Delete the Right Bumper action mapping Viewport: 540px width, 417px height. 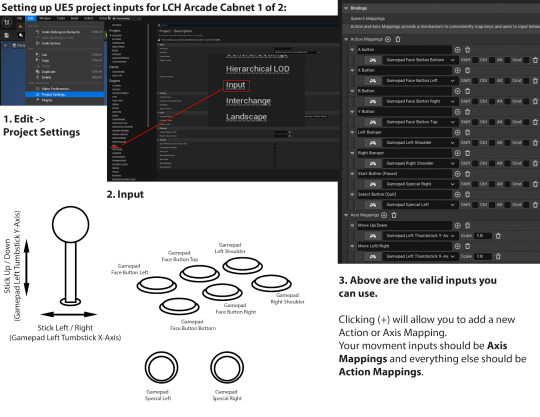[x=468, y=153]
